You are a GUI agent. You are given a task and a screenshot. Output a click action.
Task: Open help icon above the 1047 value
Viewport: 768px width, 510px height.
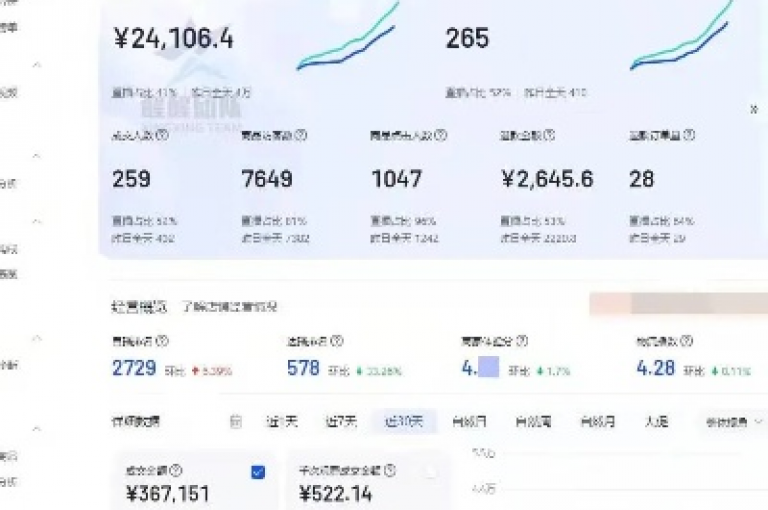point(441,135)
